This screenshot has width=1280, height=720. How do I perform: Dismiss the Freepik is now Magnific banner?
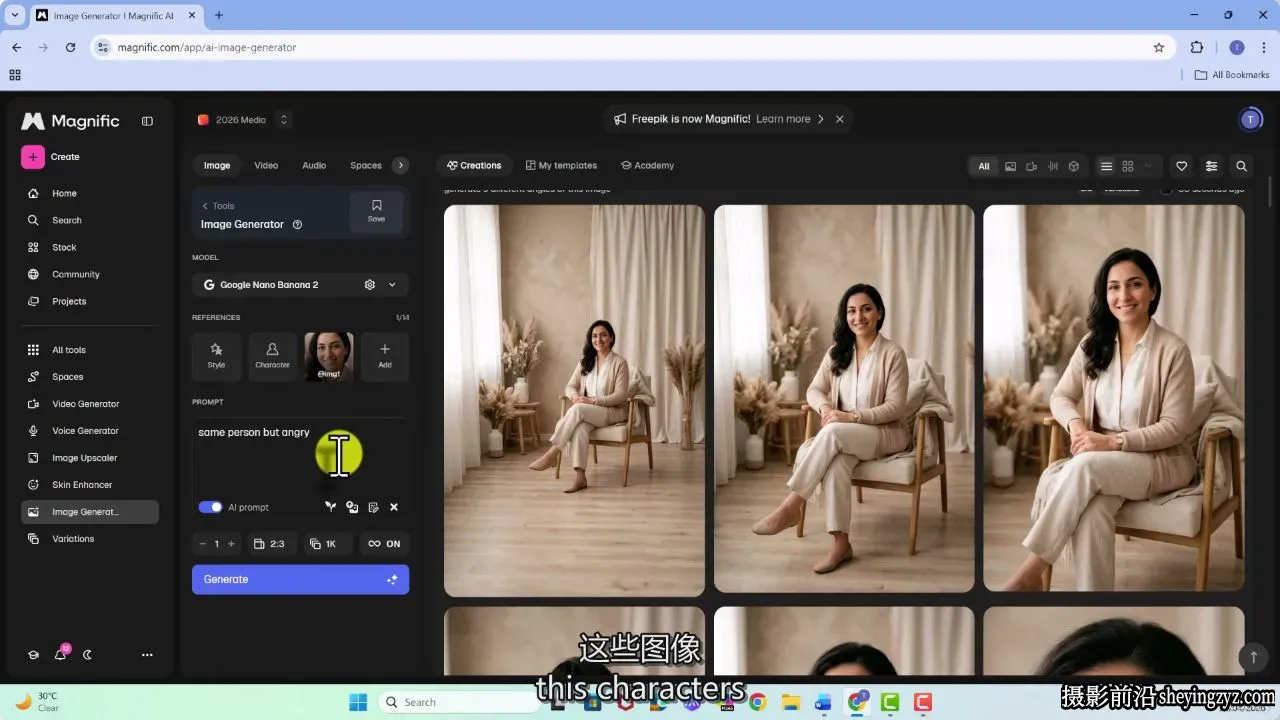tap(840, 119)
